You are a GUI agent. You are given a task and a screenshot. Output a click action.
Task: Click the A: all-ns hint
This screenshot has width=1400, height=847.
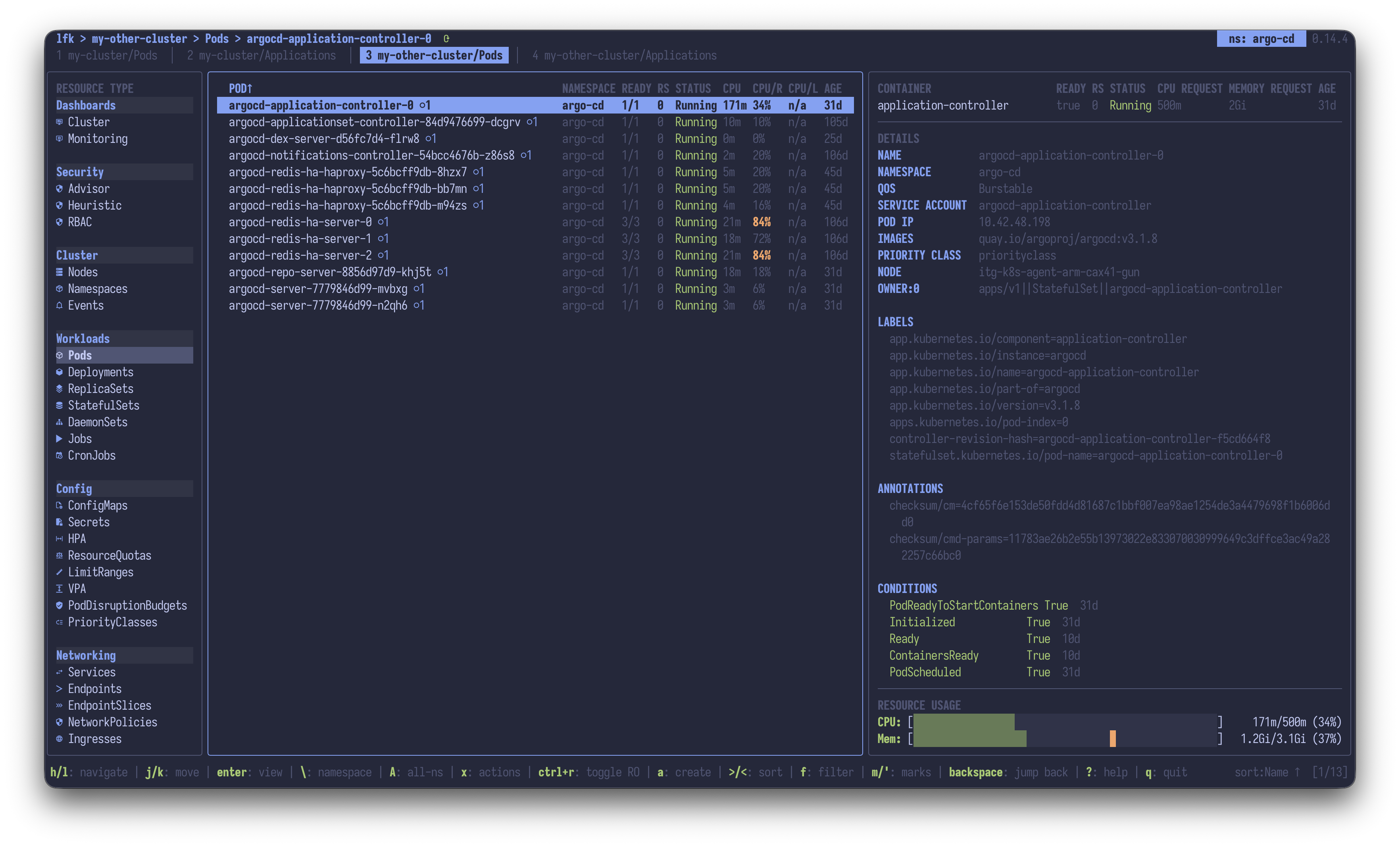(416, 772)
